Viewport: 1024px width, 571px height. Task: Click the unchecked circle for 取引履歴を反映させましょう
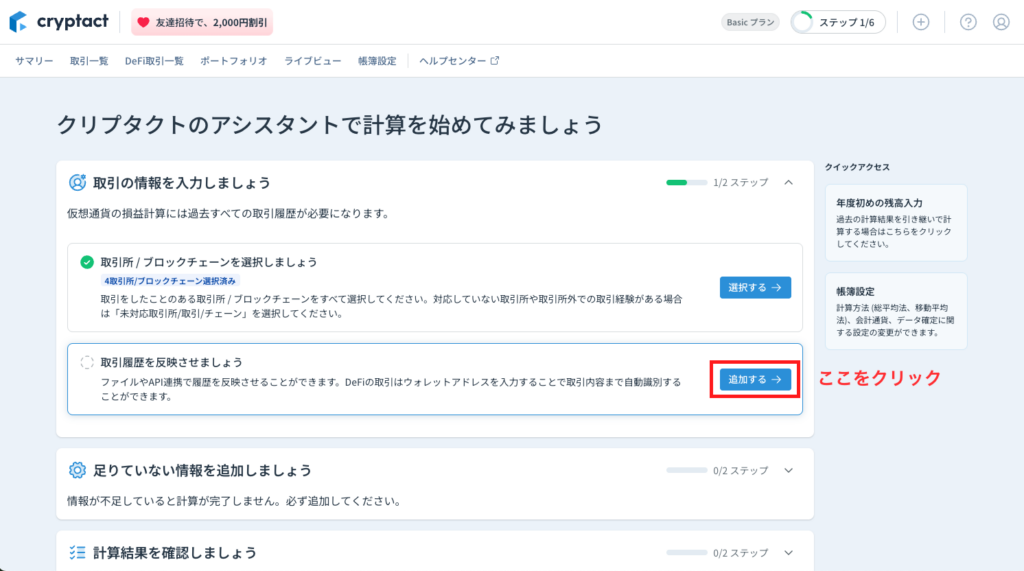coord(87,362)
